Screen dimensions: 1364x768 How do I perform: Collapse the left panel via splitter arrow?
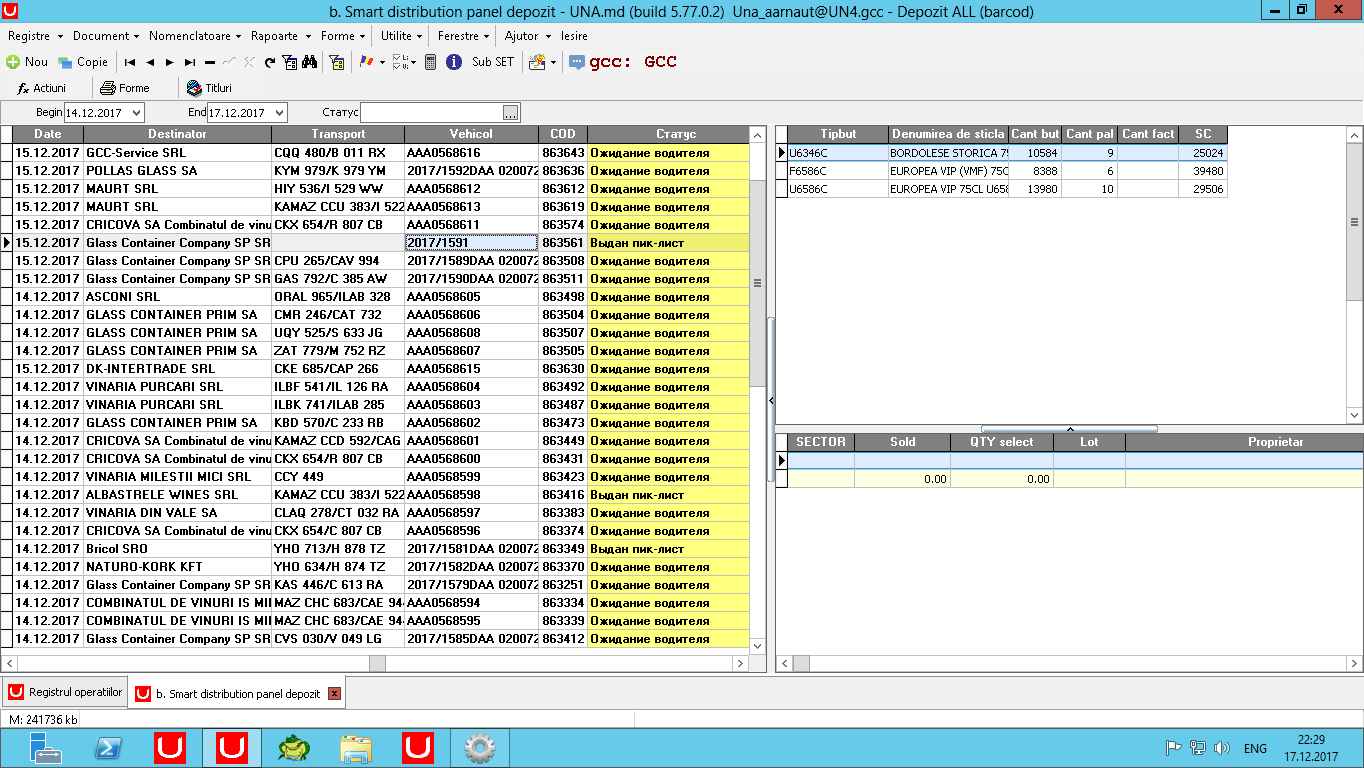coord(771,400)
